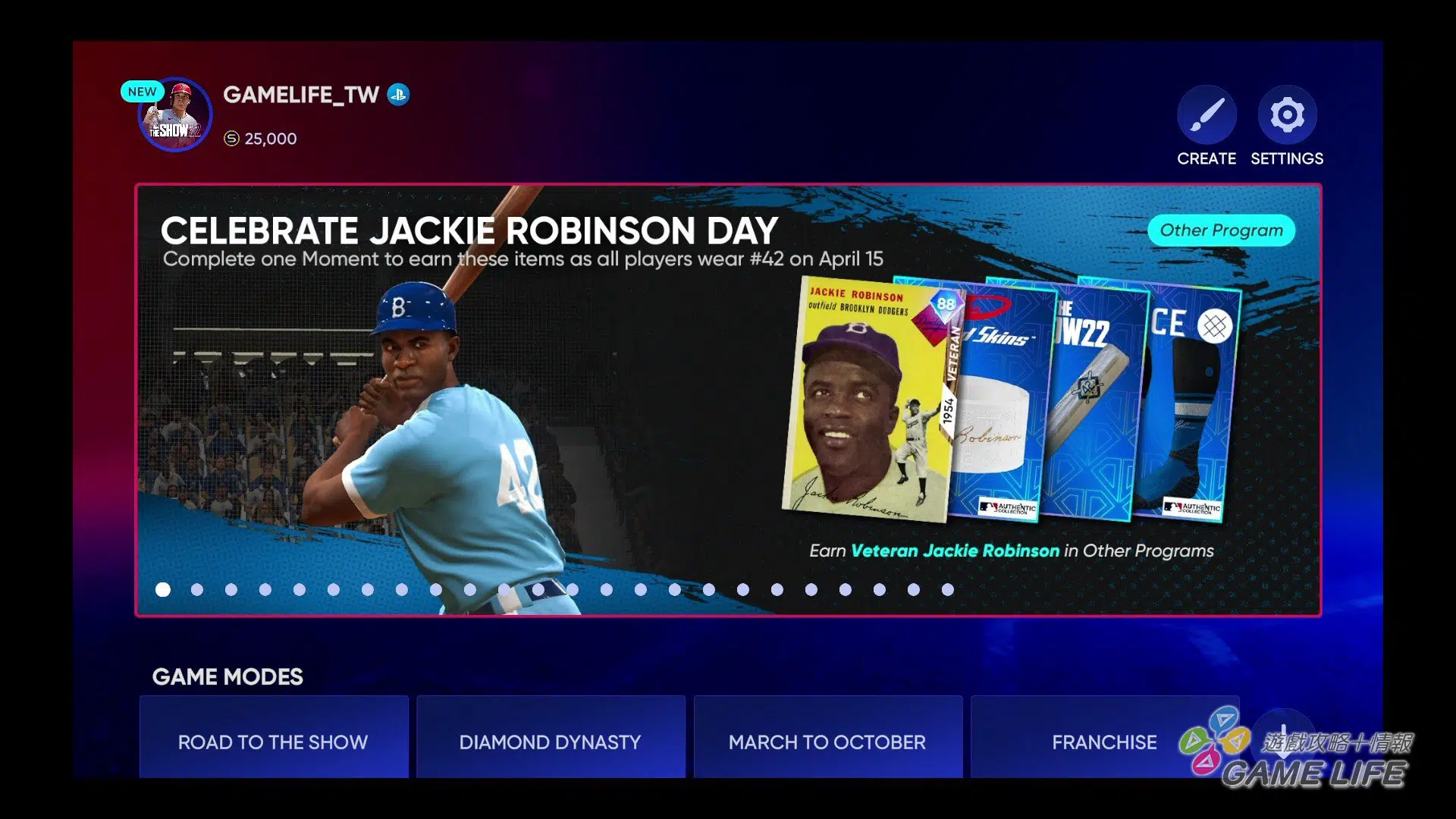Open March to October mode

827,741
